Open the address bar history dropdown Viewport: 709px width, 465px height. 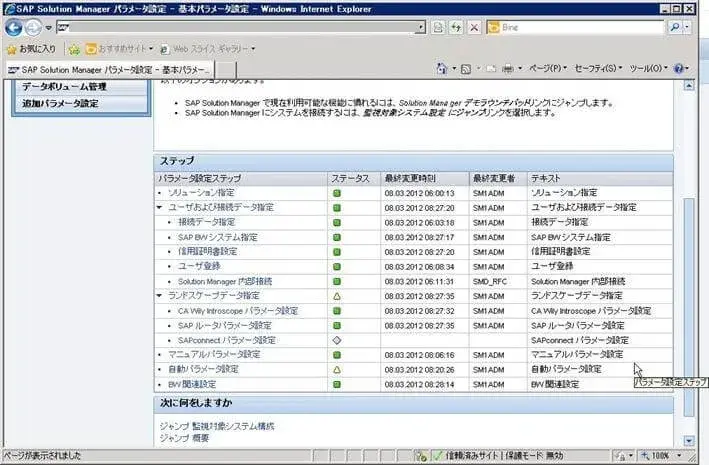421,28
